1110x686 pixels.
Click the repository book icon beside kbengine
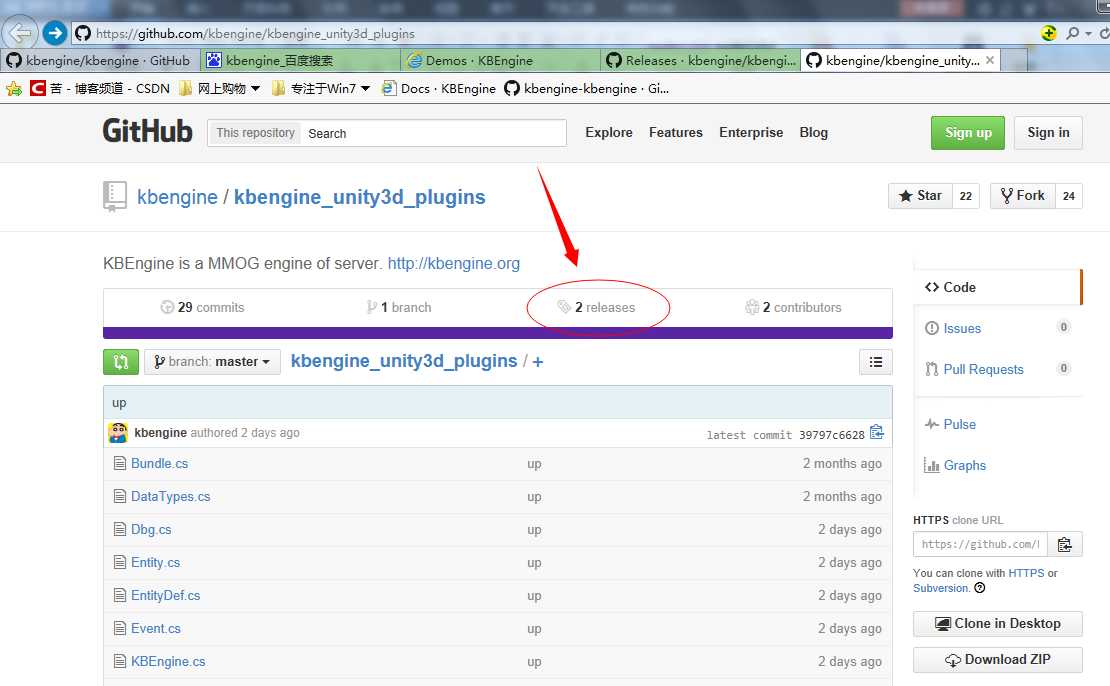pos(115,196)
